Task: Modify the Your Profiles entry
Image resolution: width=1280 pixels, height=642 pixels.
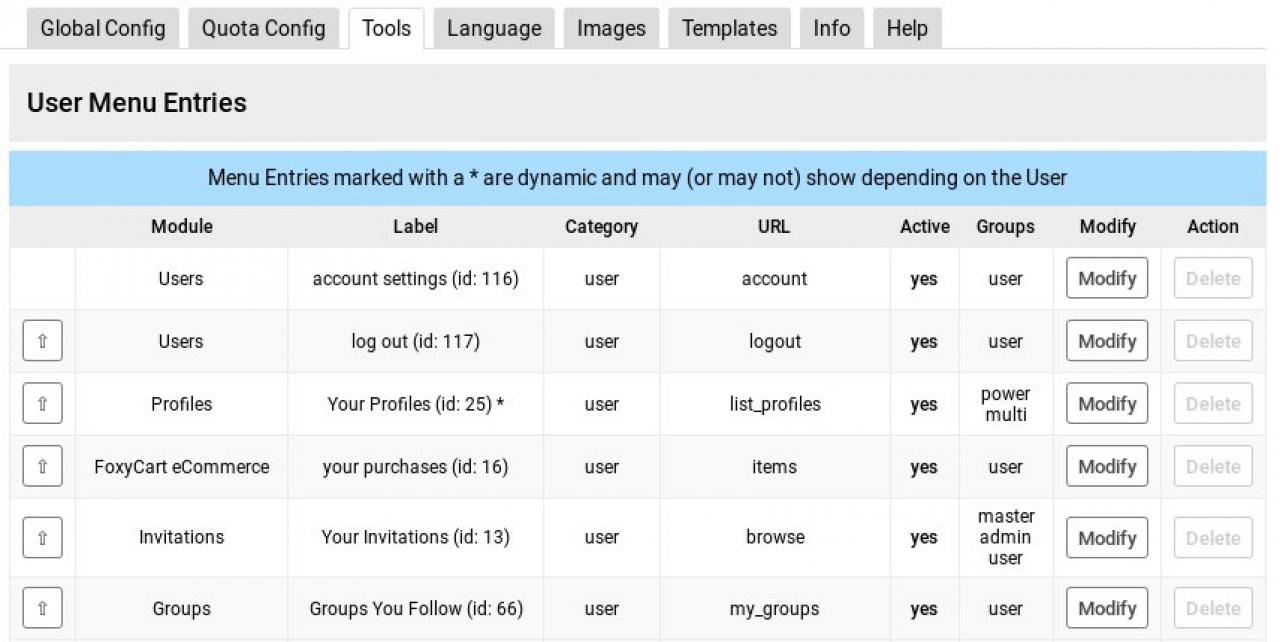Action: [x=1107, y=404]
